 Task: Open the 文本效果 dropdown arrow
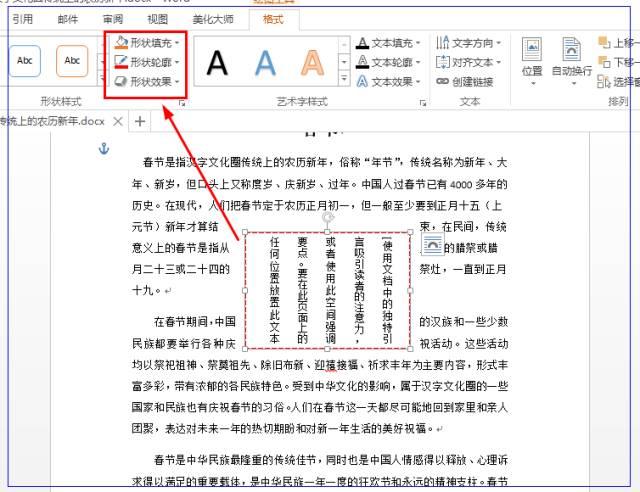click(x=418, y=82)
